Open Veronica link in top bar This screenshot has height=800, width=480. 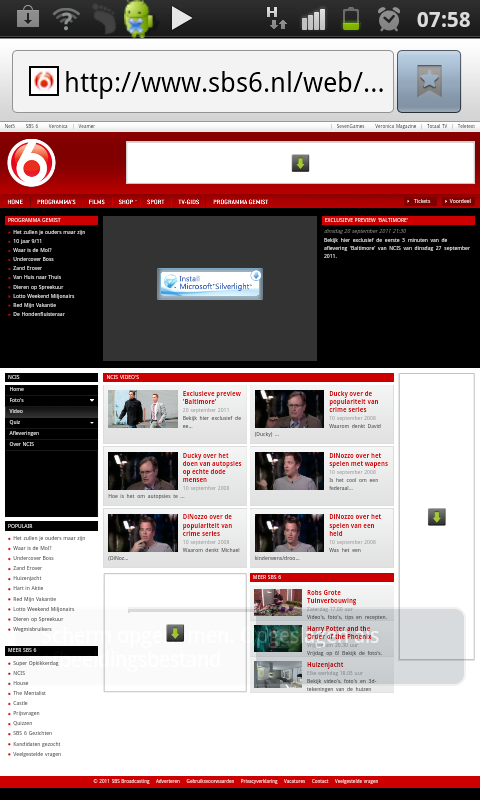[x=58, y=126]
